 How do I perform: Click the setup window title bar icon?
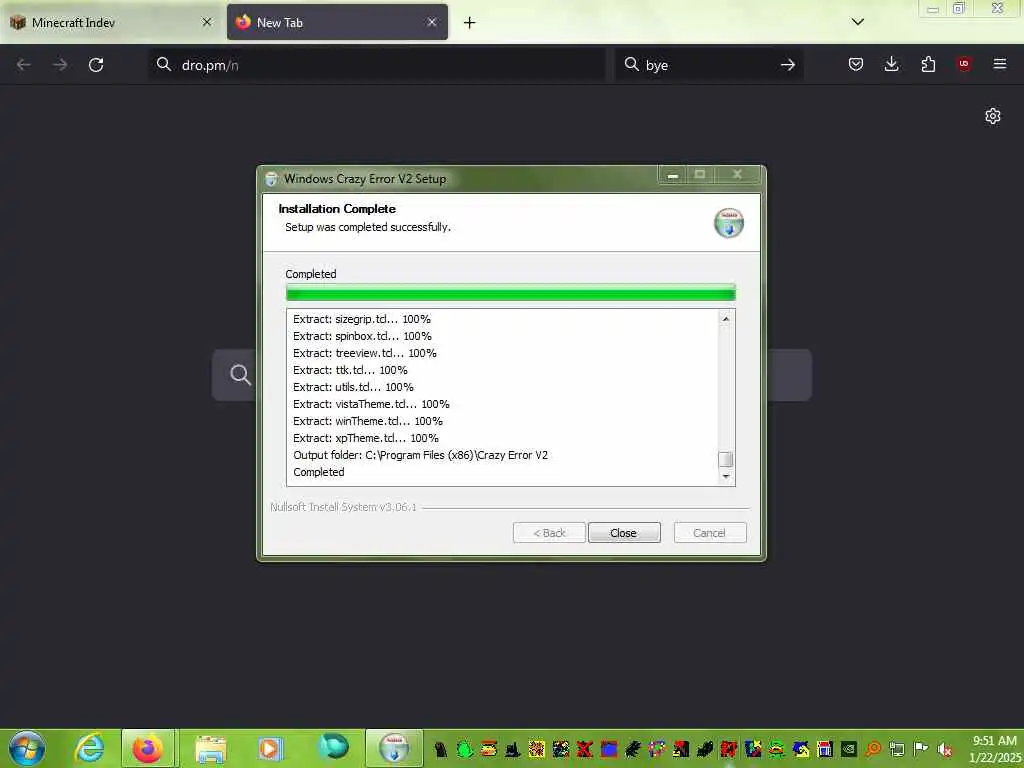click(x=271, y=179)
